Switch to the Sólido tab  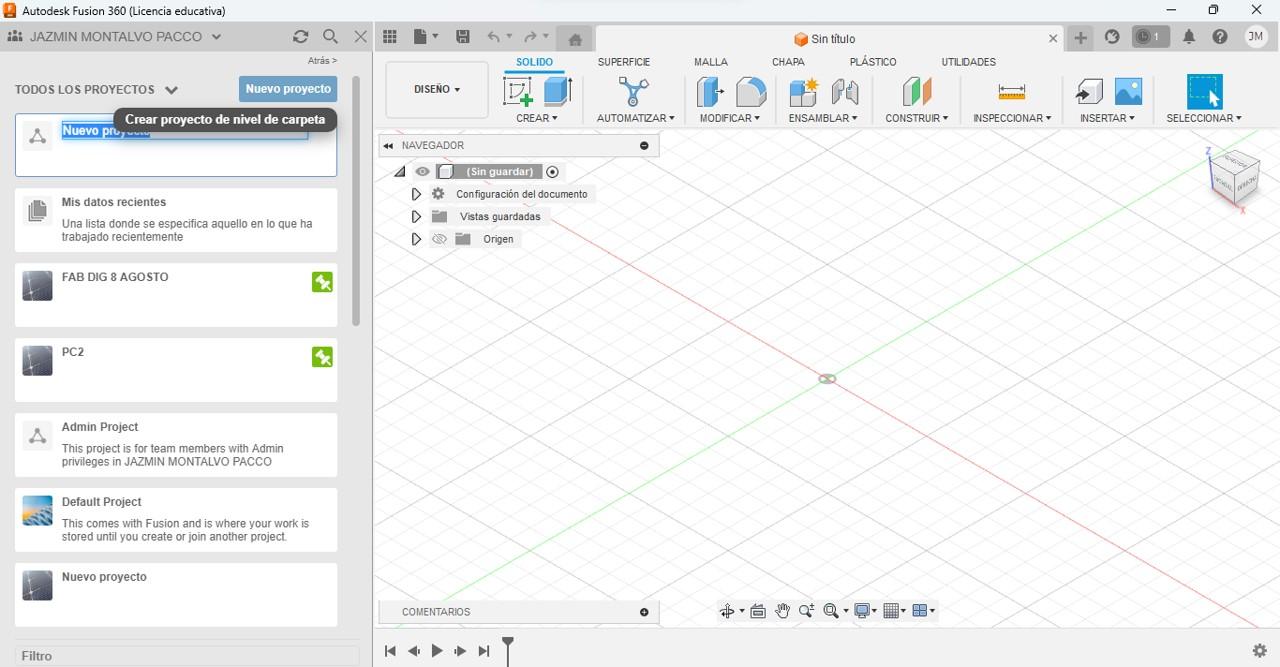534,62
